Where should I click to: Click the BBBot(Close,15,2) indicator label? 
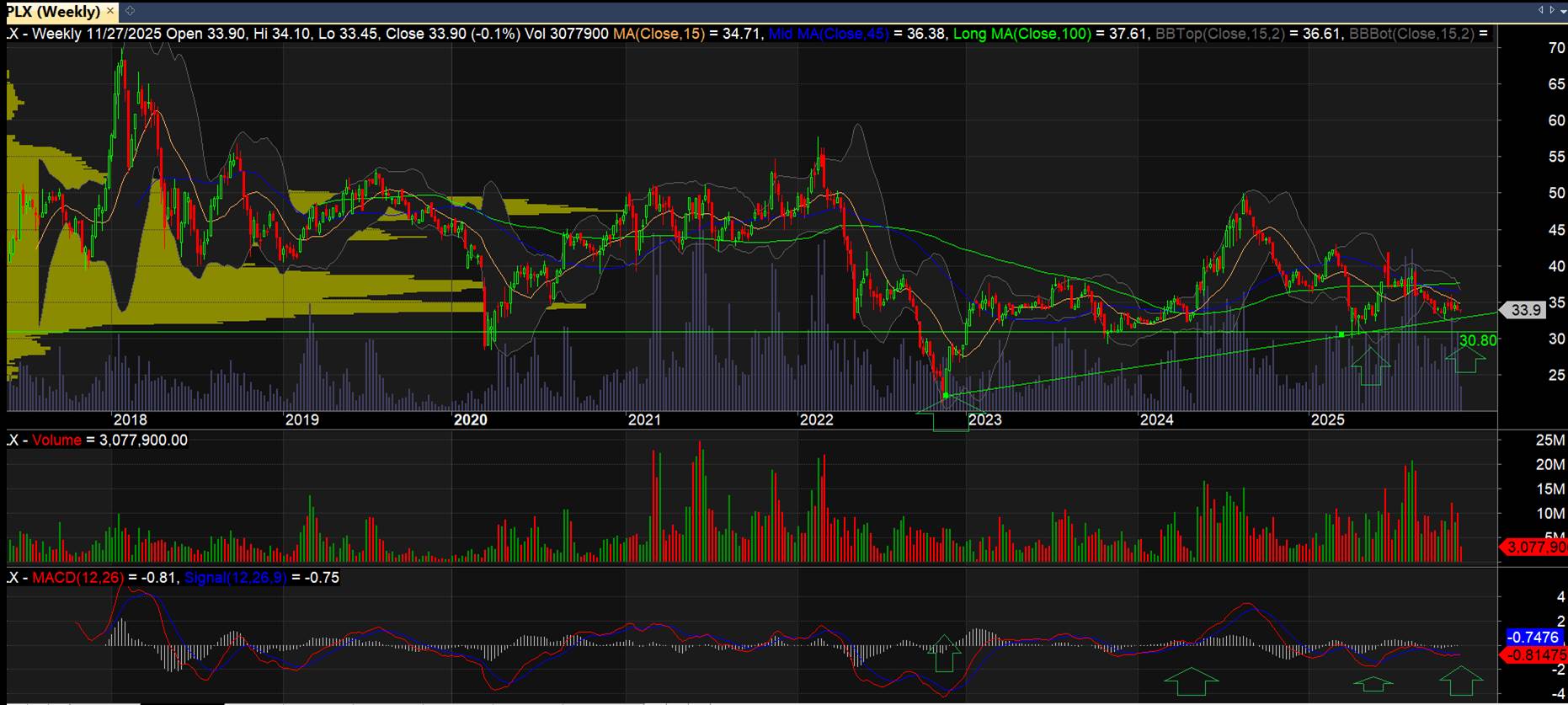pyautogui.click(x=1411, y=34)
